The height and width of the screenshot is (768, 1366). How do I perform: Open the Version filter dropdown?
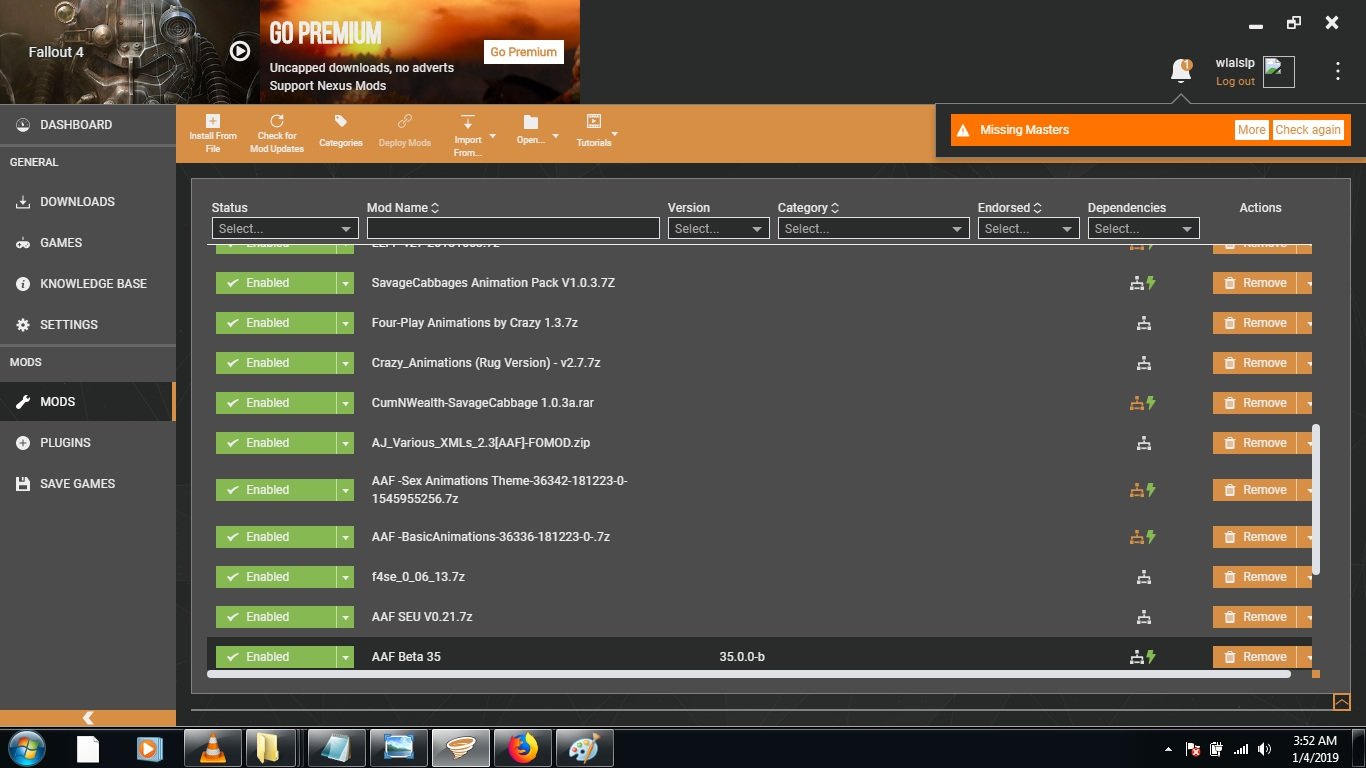[718, 229]
